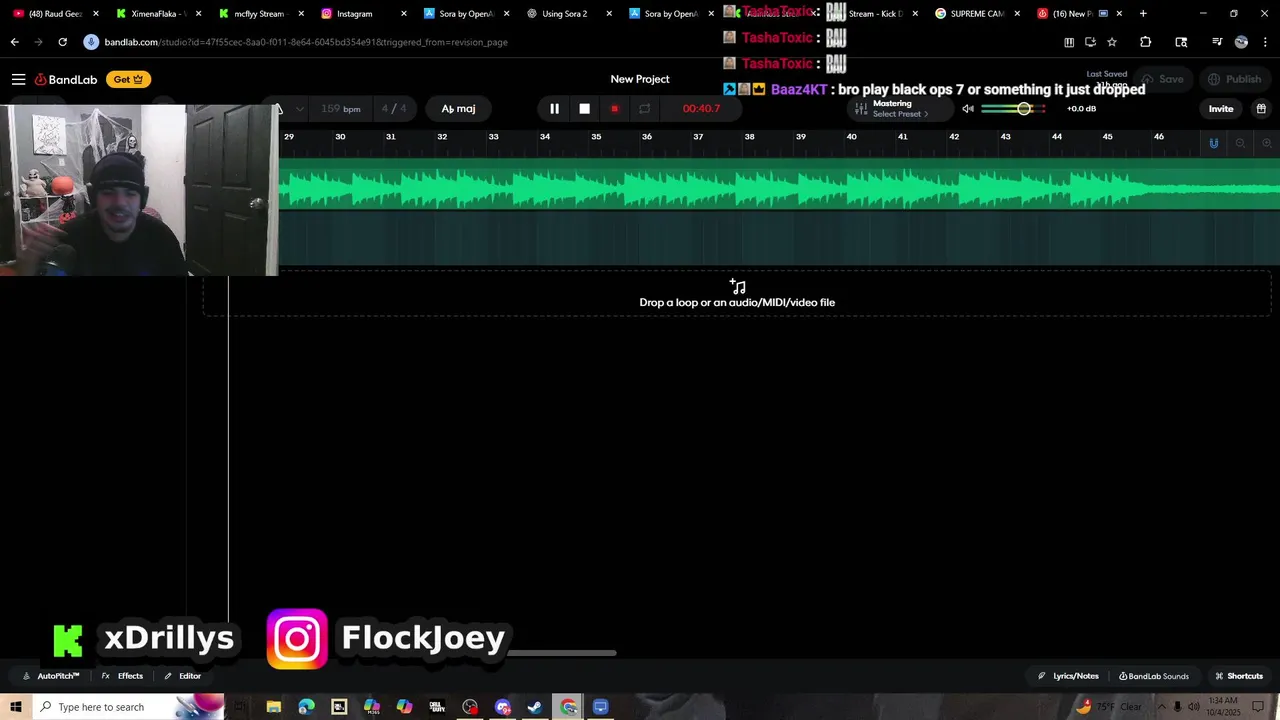The image size is (1280, 720).
Task: Select the green audio waveform region
Action: click(x=779, y=187)
